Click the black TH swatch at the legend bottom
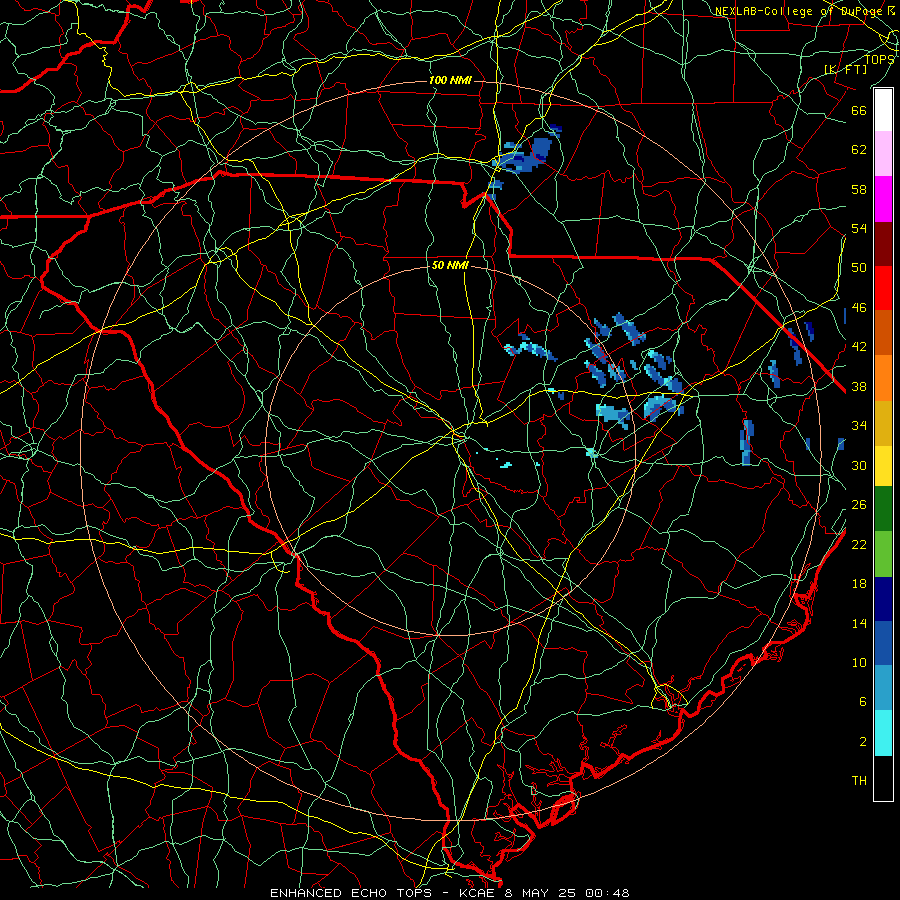This screenshot has height=900, width=900. (x=883, y=778)
